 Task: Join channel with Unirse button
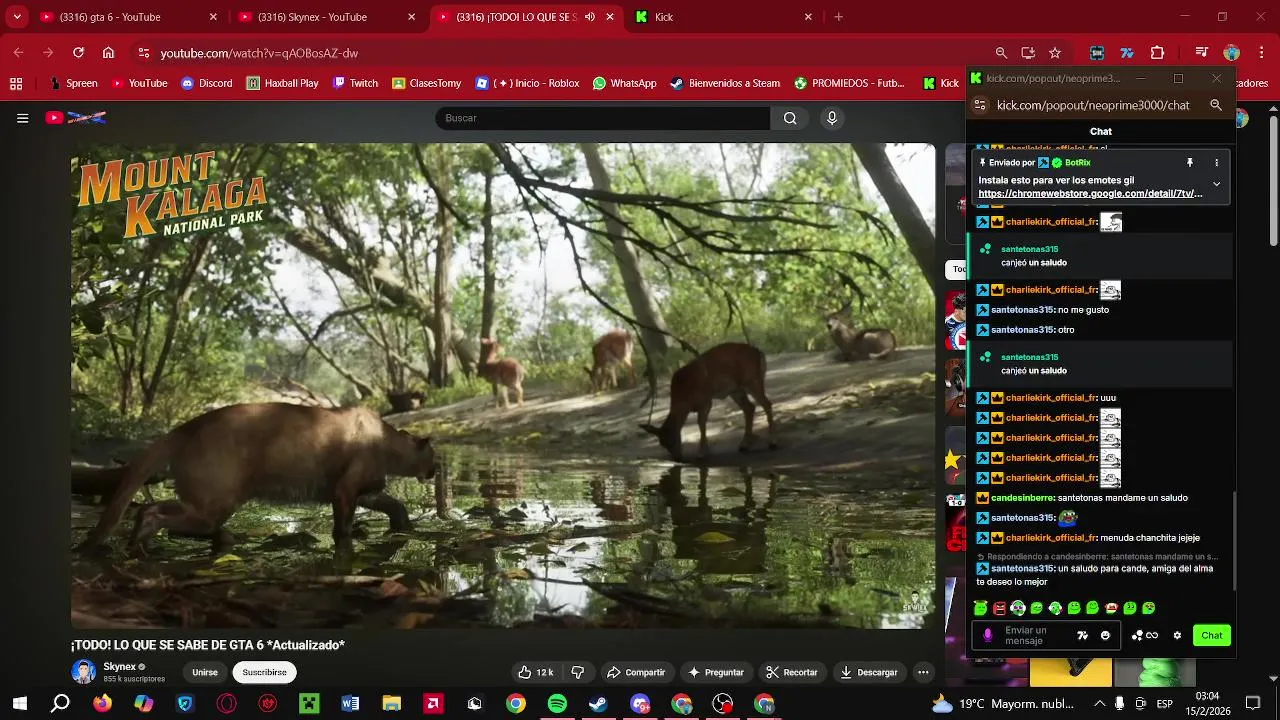(x=205, y=672)
